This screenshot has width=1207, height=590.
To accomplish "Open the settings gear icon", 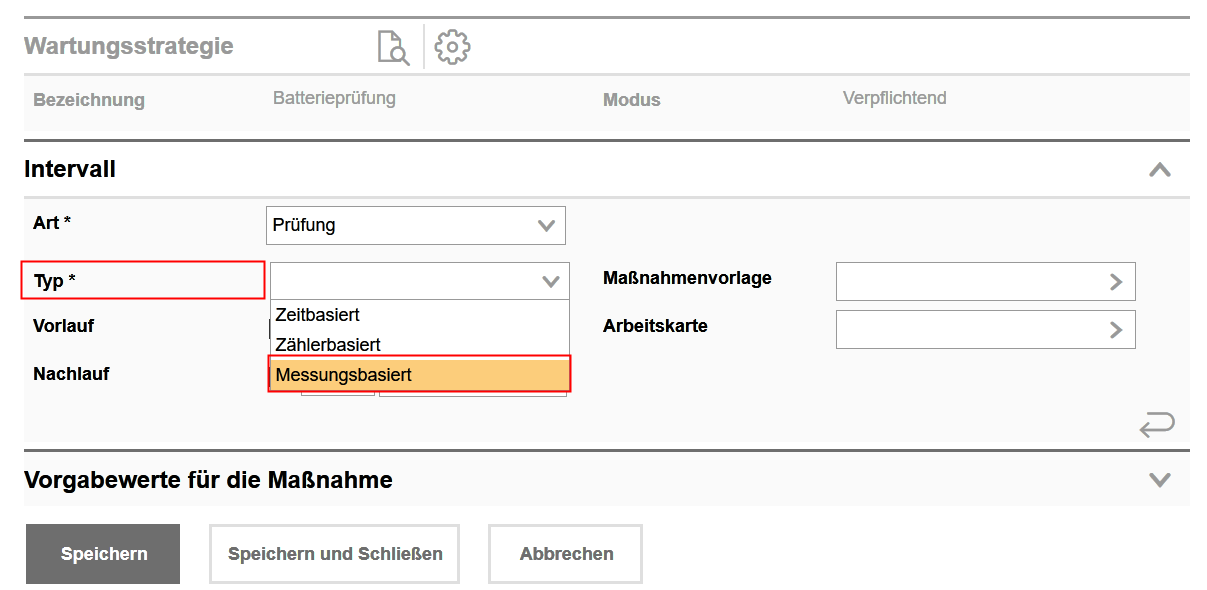I will point(453,47).
